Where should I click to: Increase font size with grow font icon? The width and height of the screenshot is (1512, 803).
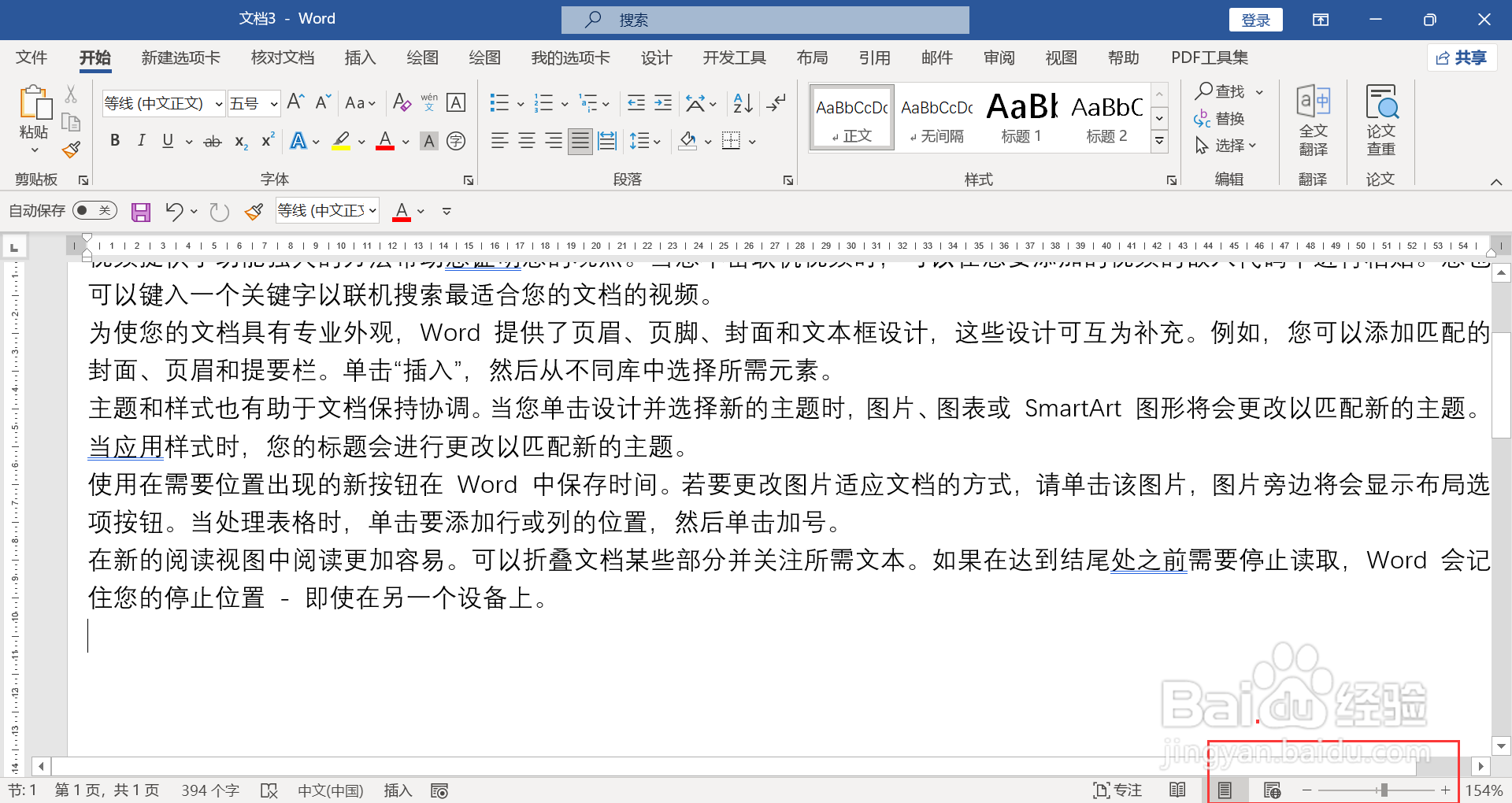coord(296,102)
